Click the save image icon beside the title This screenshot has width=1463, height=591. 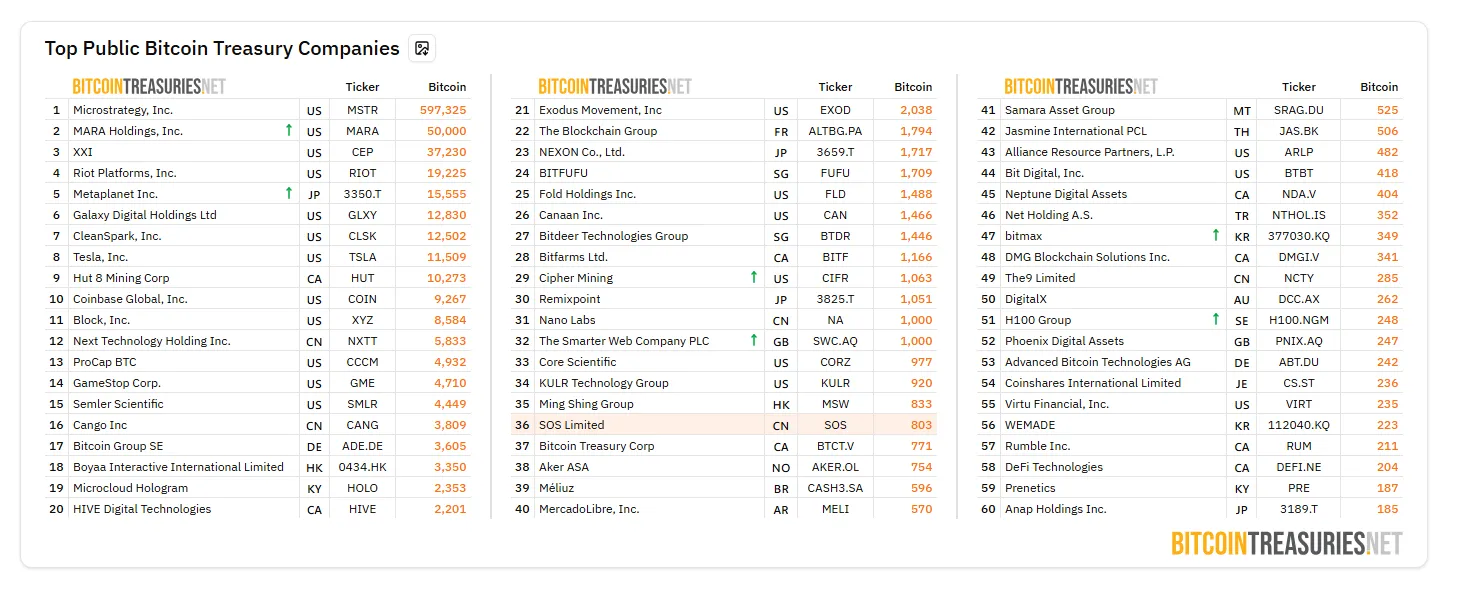click(422, 48)
